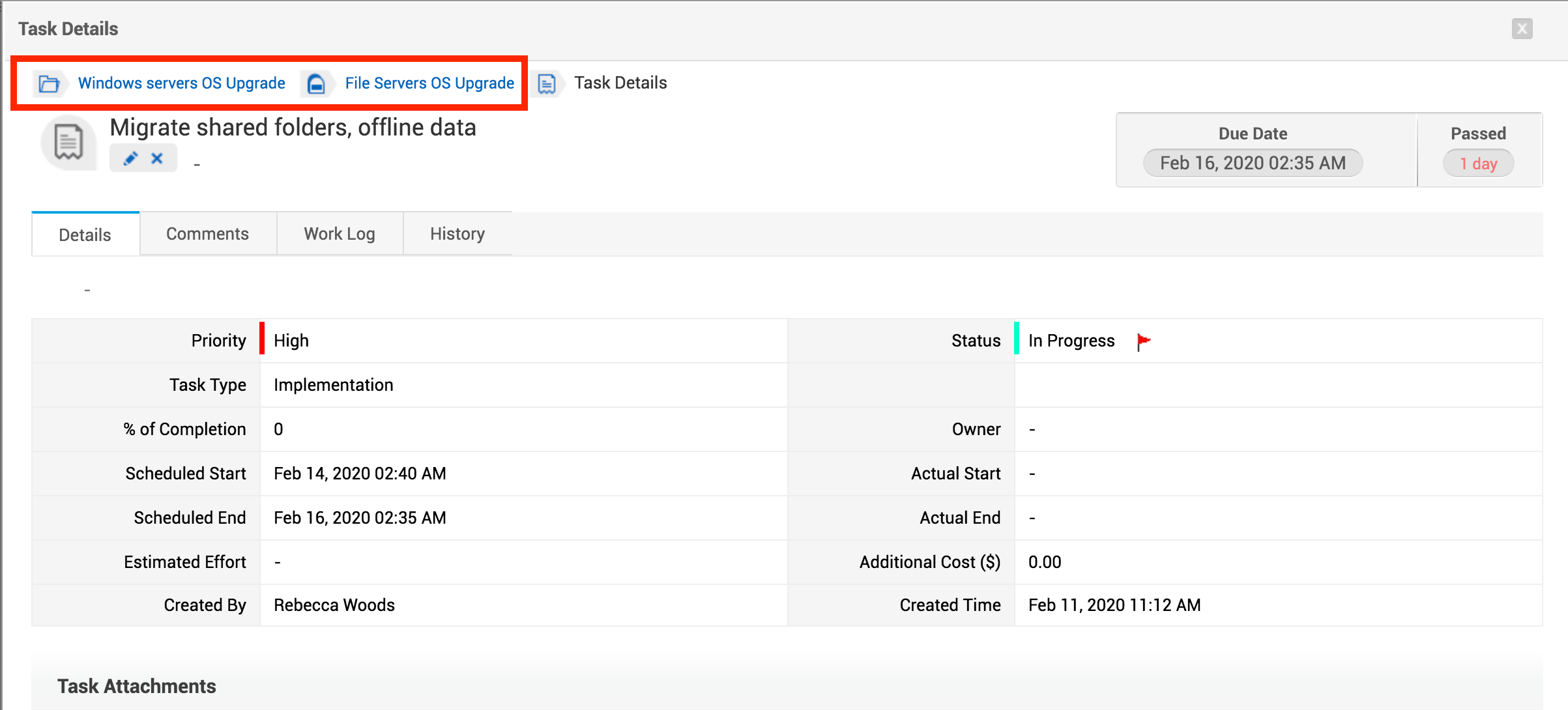Close the Task Details dialog
The height and width of the screenshot is (710, 1568).
[1522, 29]
